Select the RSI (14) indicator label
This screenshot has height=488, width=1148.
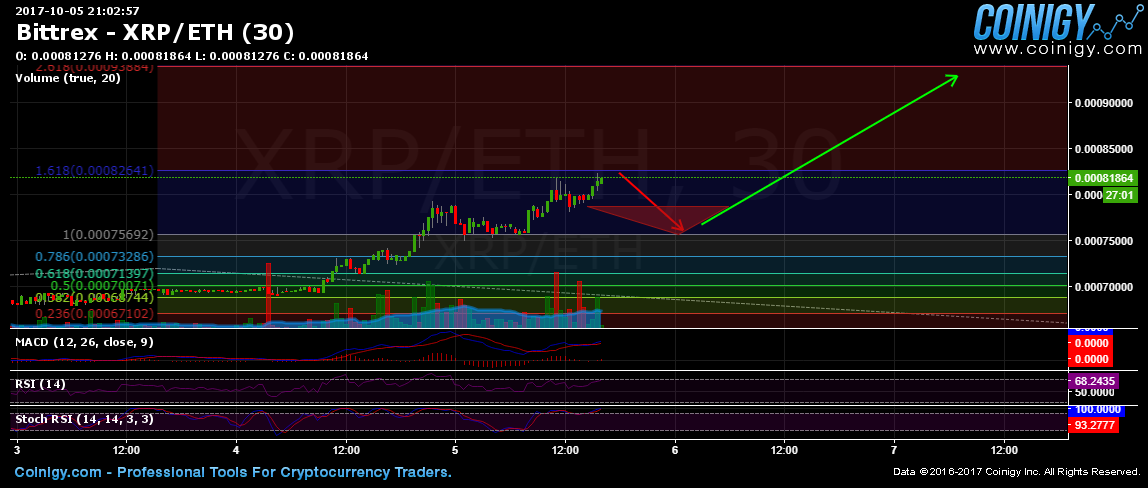[40, 383]
